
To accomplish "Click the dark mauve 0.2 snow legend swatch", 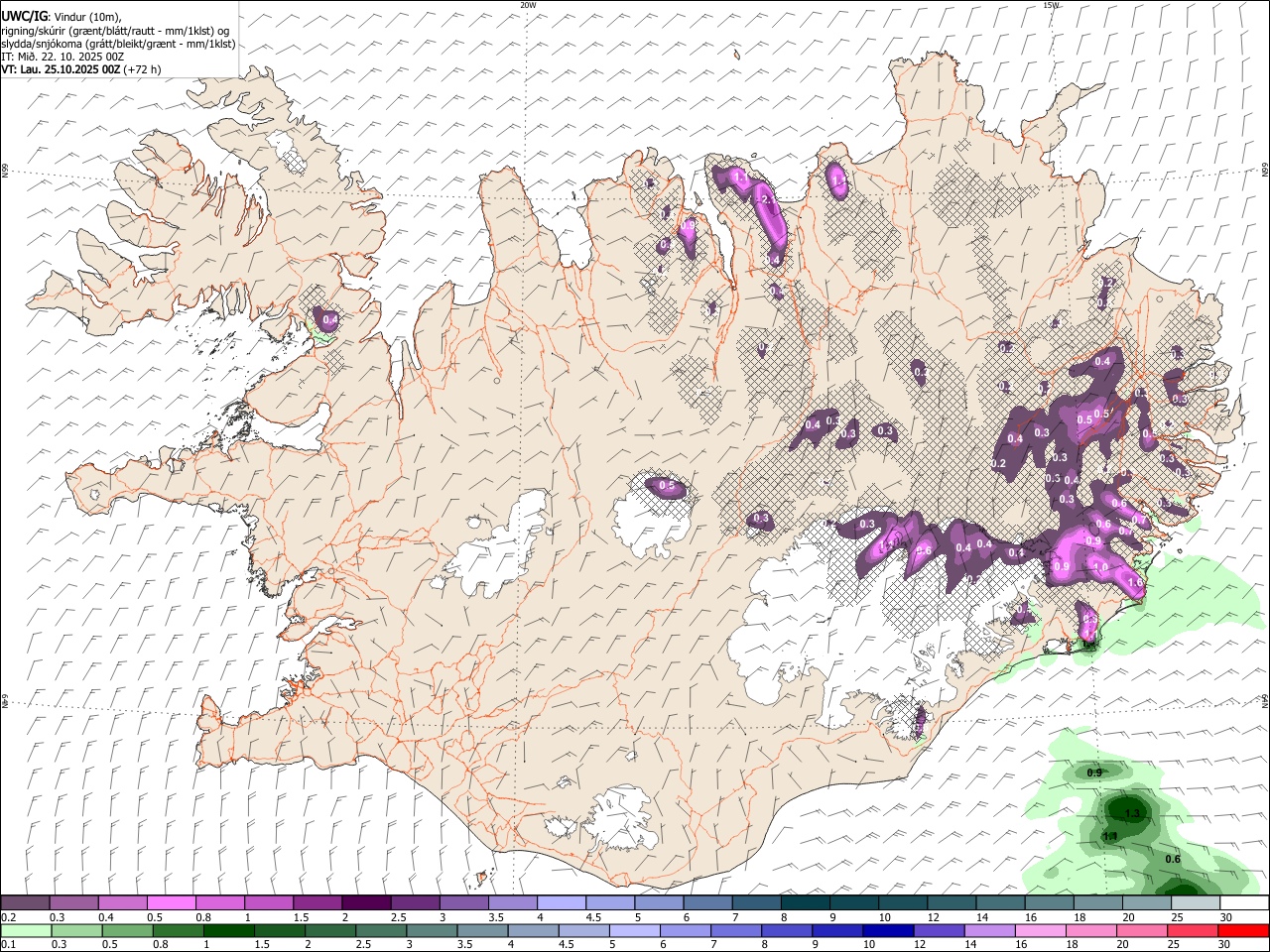I will click(26, 903).
